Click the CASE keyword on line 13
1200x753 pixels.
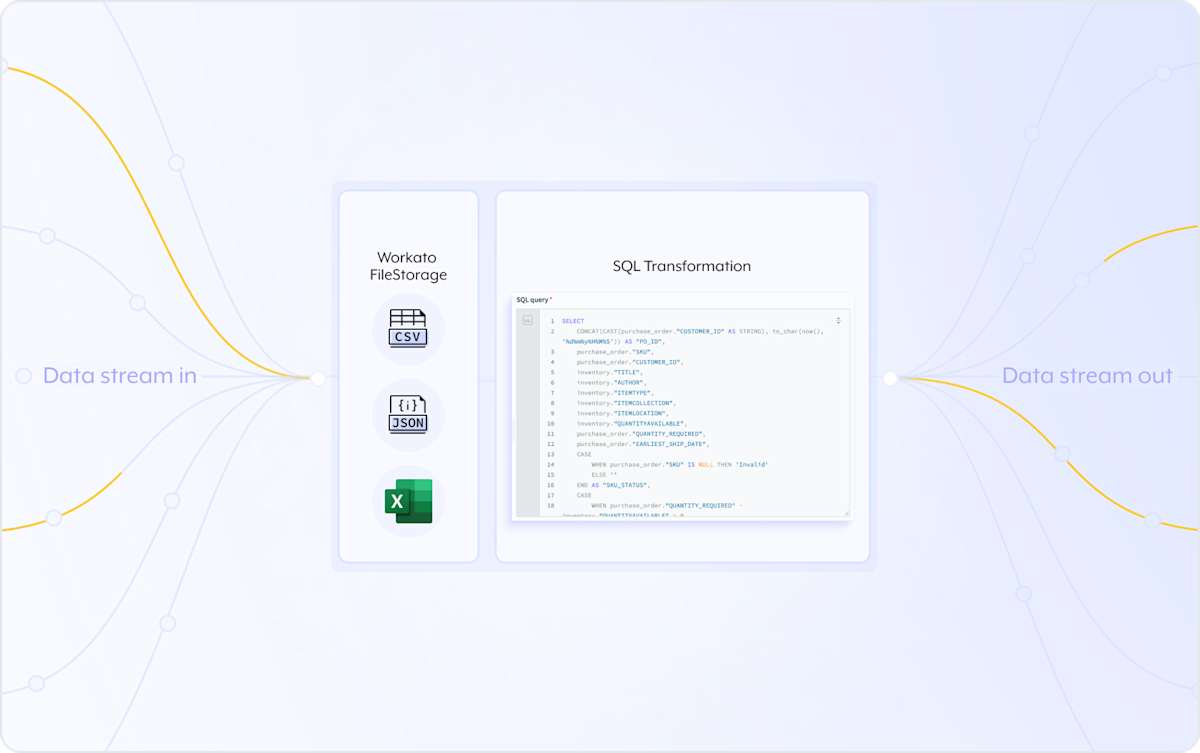pos(584,454)
